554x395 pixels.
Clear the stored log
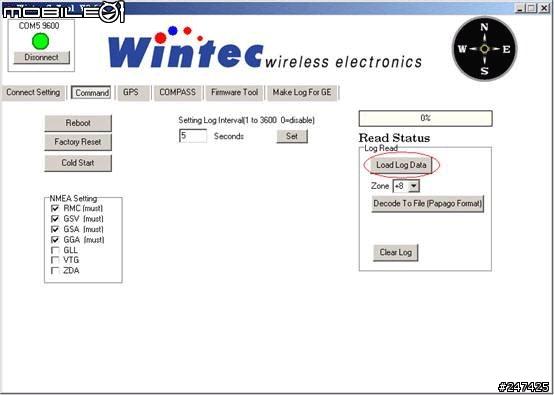click(x=395, y=253)
